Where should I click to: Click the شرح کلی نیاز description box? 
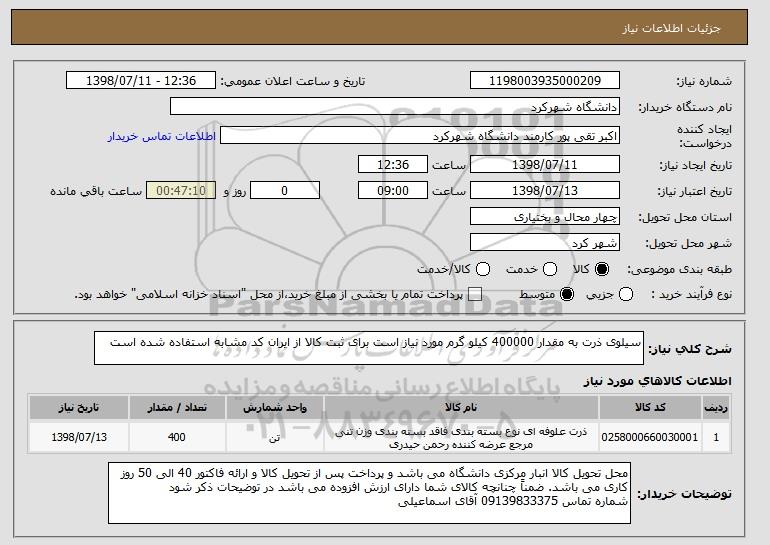click(369, 348)
